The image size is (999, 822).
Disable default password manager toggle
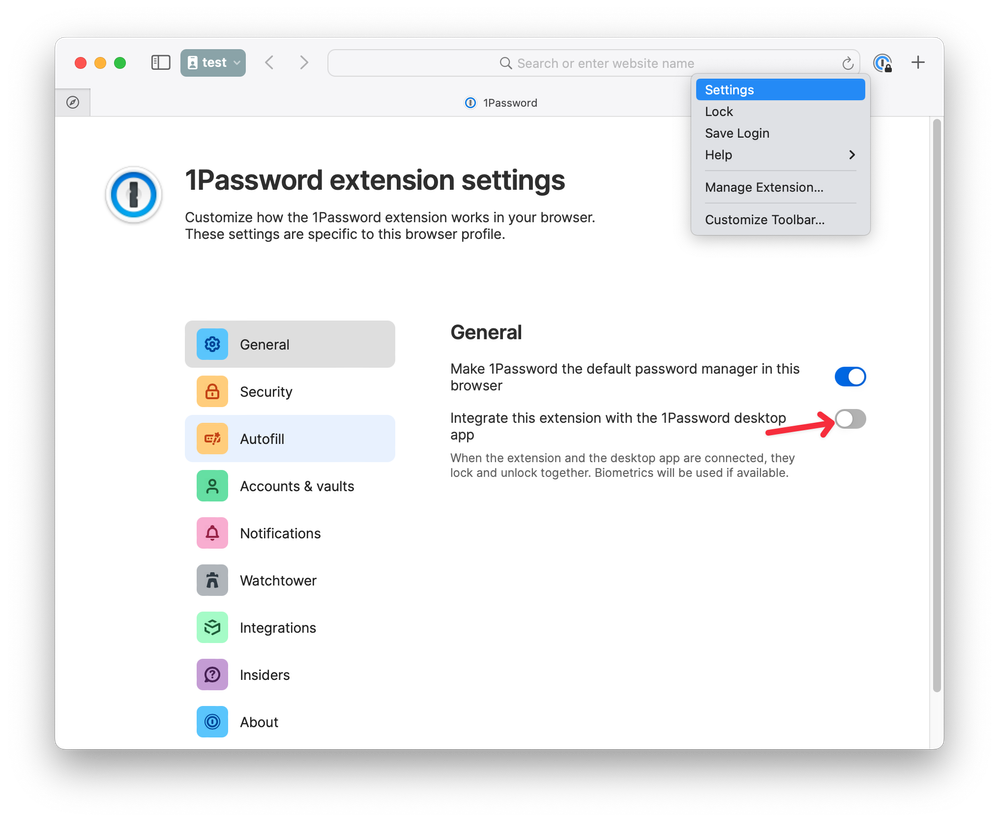point(850,377)
